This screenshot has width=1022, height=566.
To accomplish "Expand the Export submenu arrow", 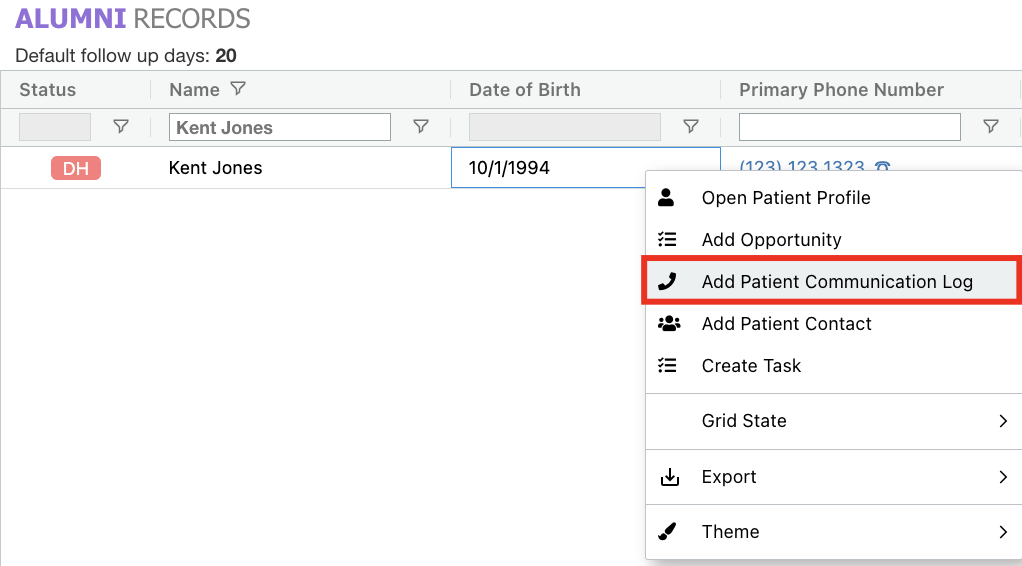I will click(x=1003, y=477).
